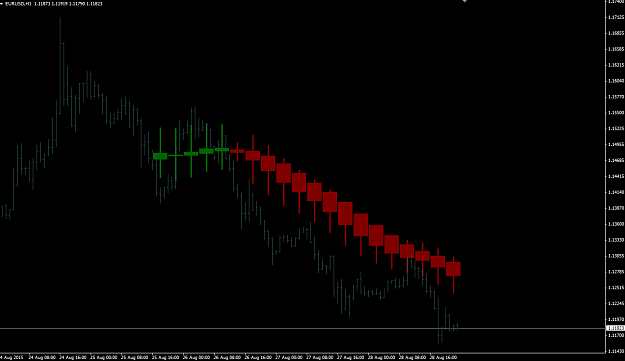Select the 28 Aug 16:00 time label
625x361 pixels.
[443, 357]
